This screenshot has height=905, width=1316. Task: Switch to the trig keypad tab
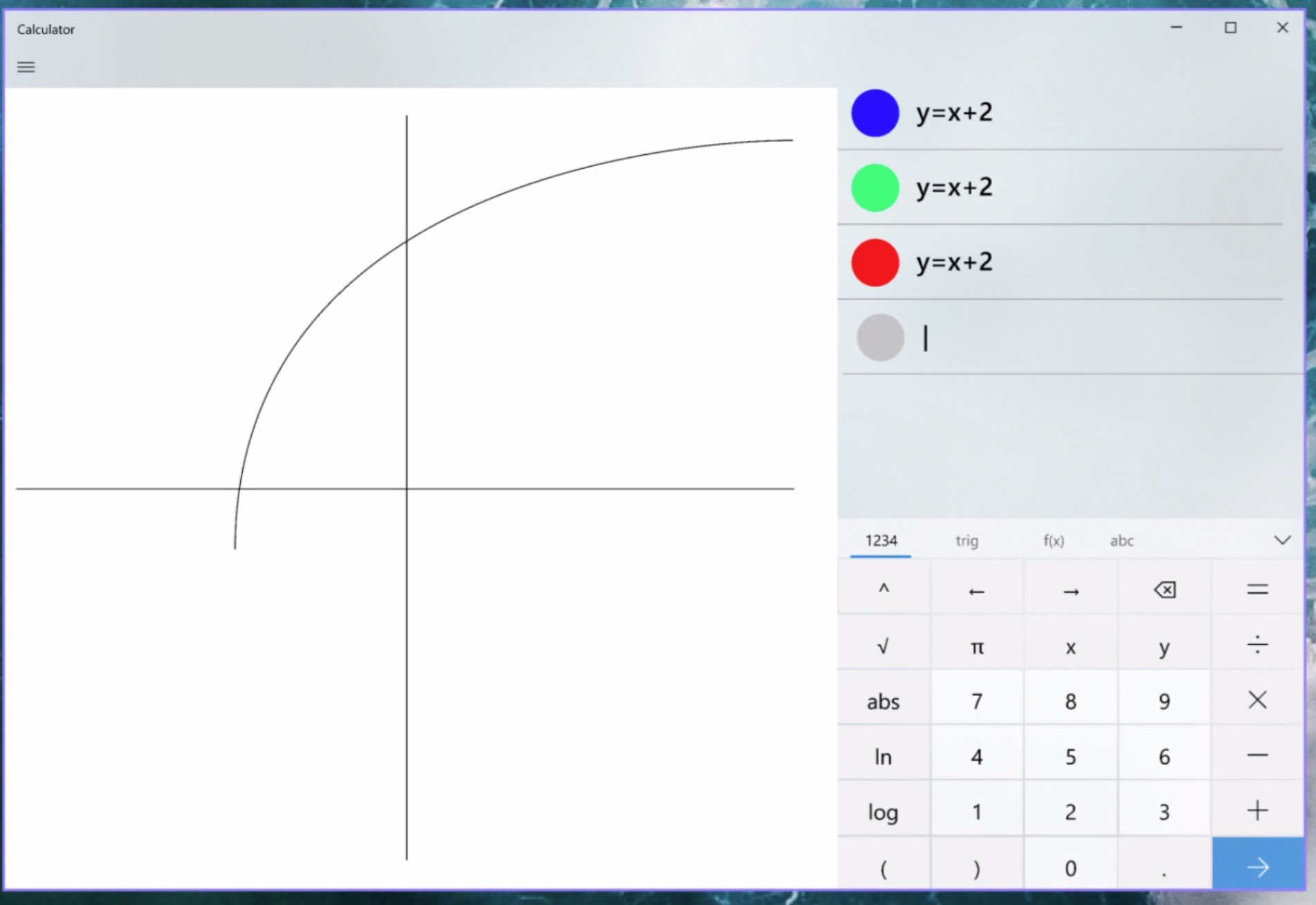click(x=967, y=541)
